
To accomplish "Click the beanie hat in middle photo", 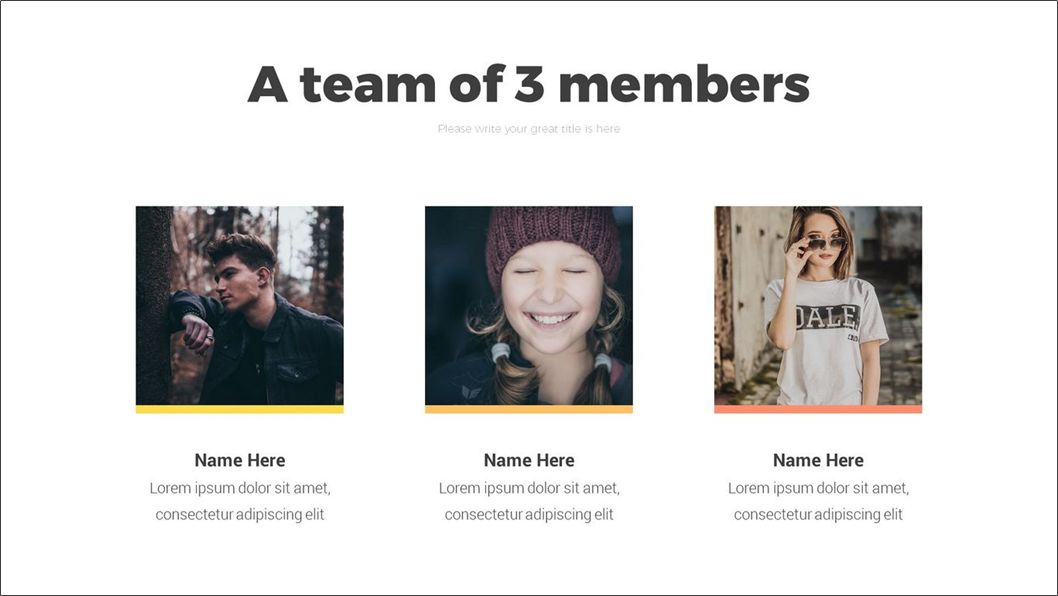I will coord(553,240).
